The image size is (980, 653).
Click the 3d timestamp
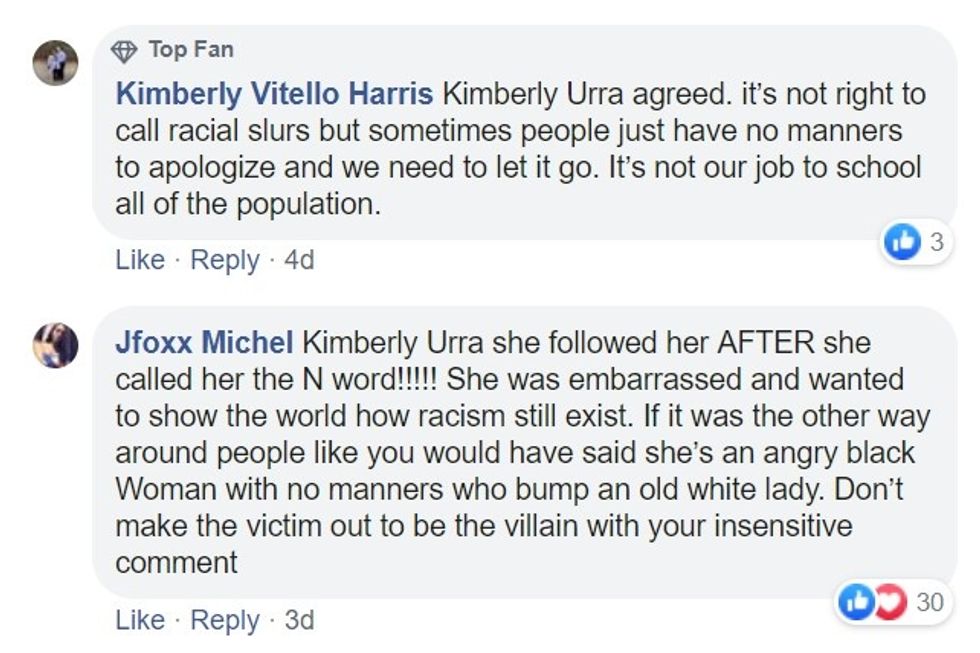[x=299, y=620]
